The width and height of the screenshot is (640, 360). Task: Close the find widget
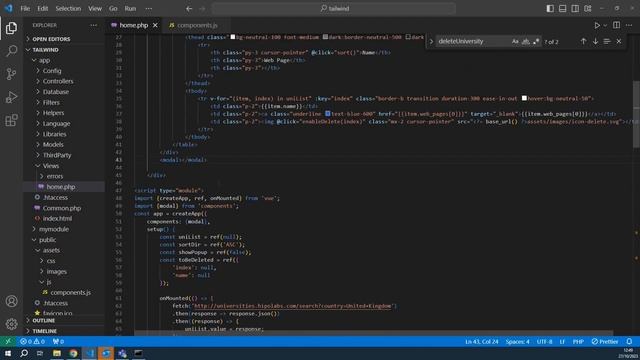(x=619, y=41)
